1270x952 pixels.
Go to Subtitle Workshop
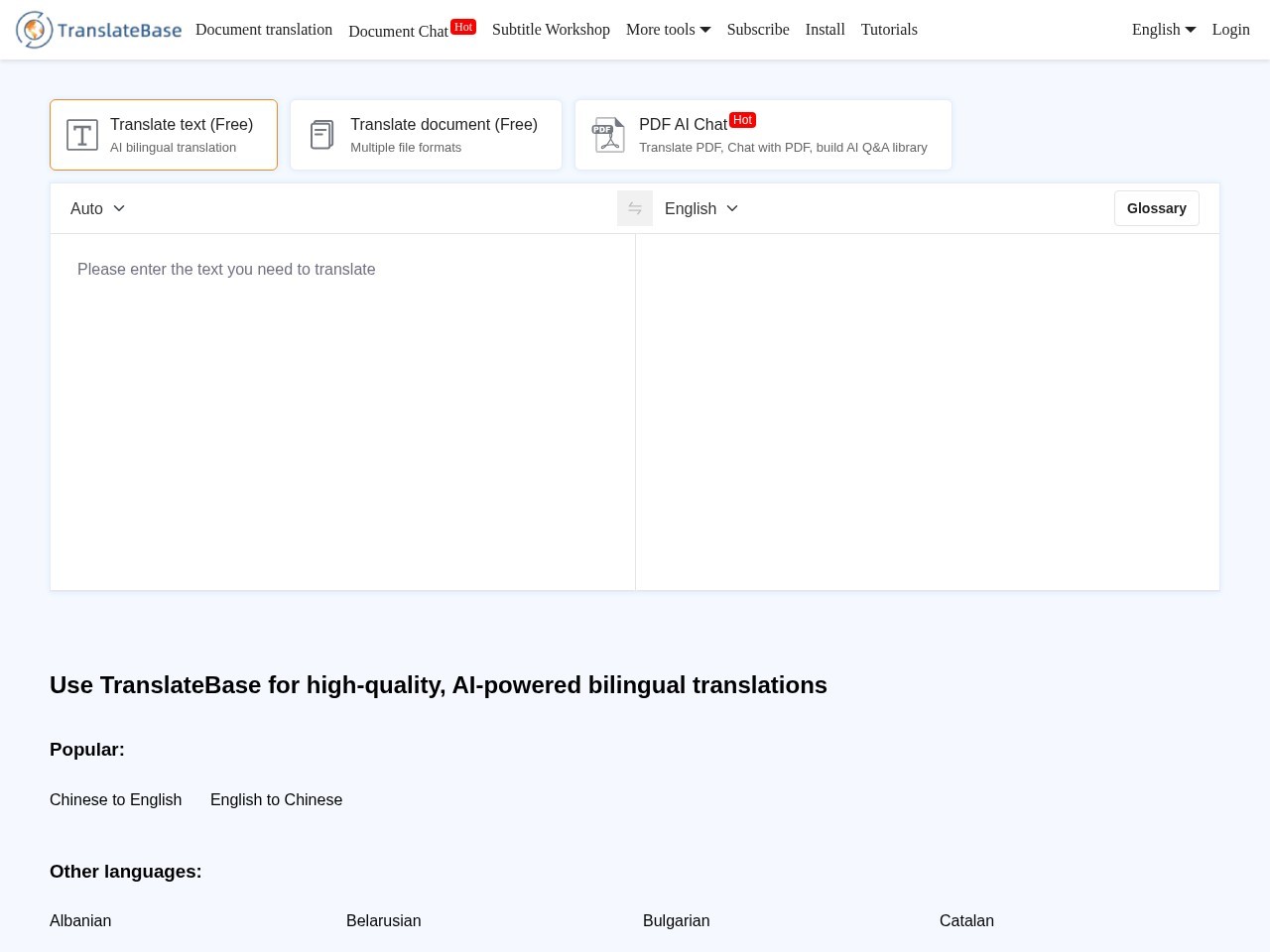click(x=551, y=30)
